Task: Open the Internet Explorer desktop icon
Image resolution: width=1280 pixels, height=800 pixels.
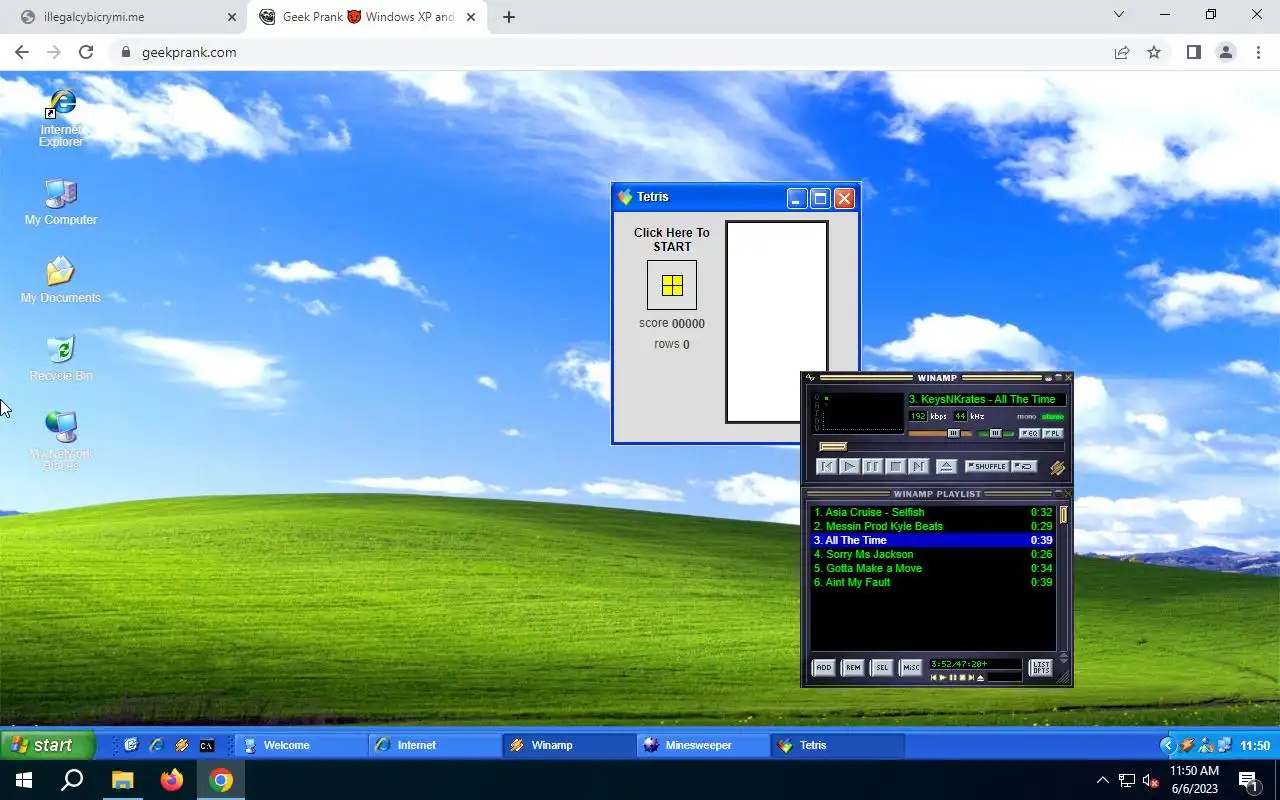Action: pos(61,117)
